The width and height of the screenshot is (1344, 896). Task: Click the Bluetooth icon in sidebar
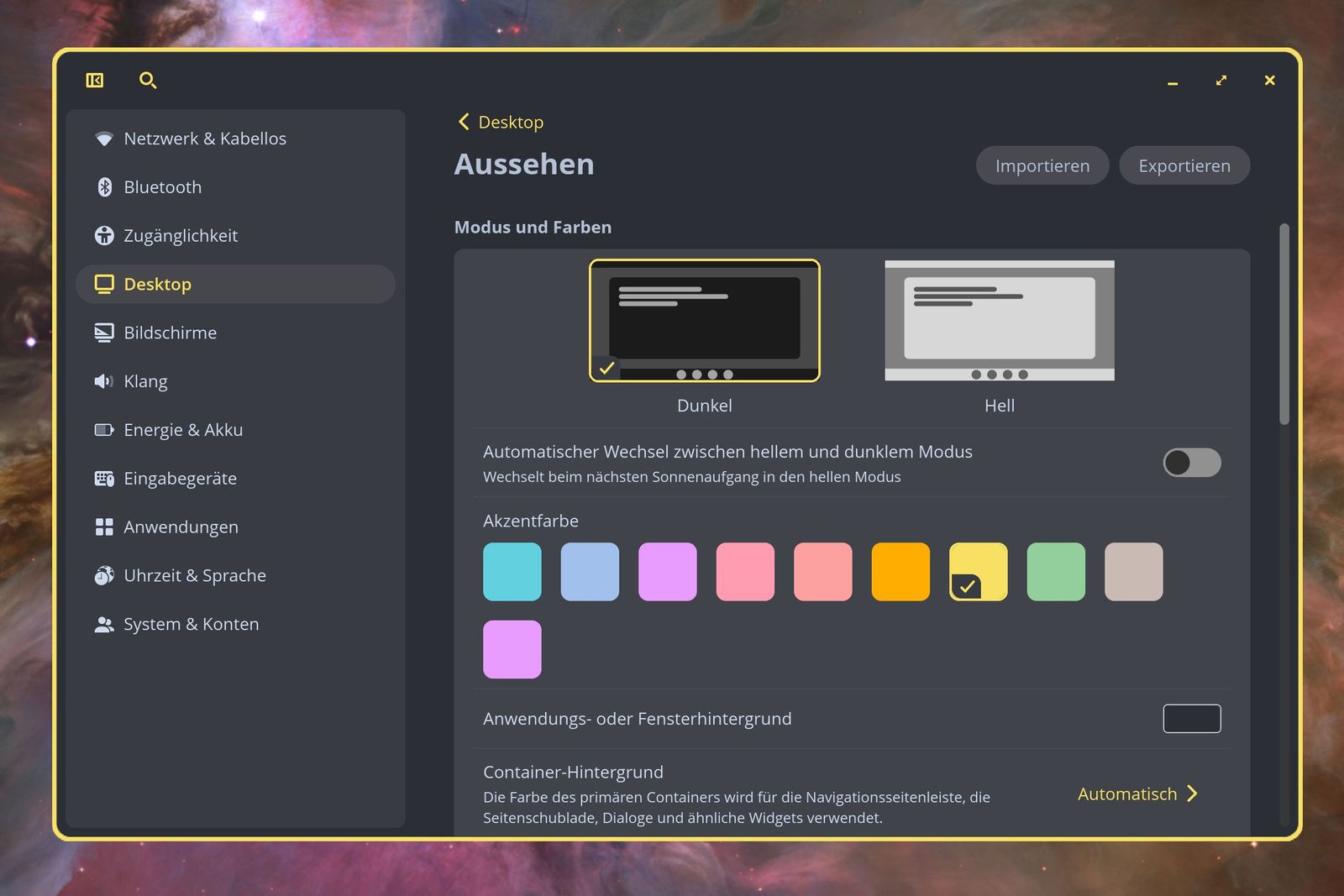coord(104,186)
